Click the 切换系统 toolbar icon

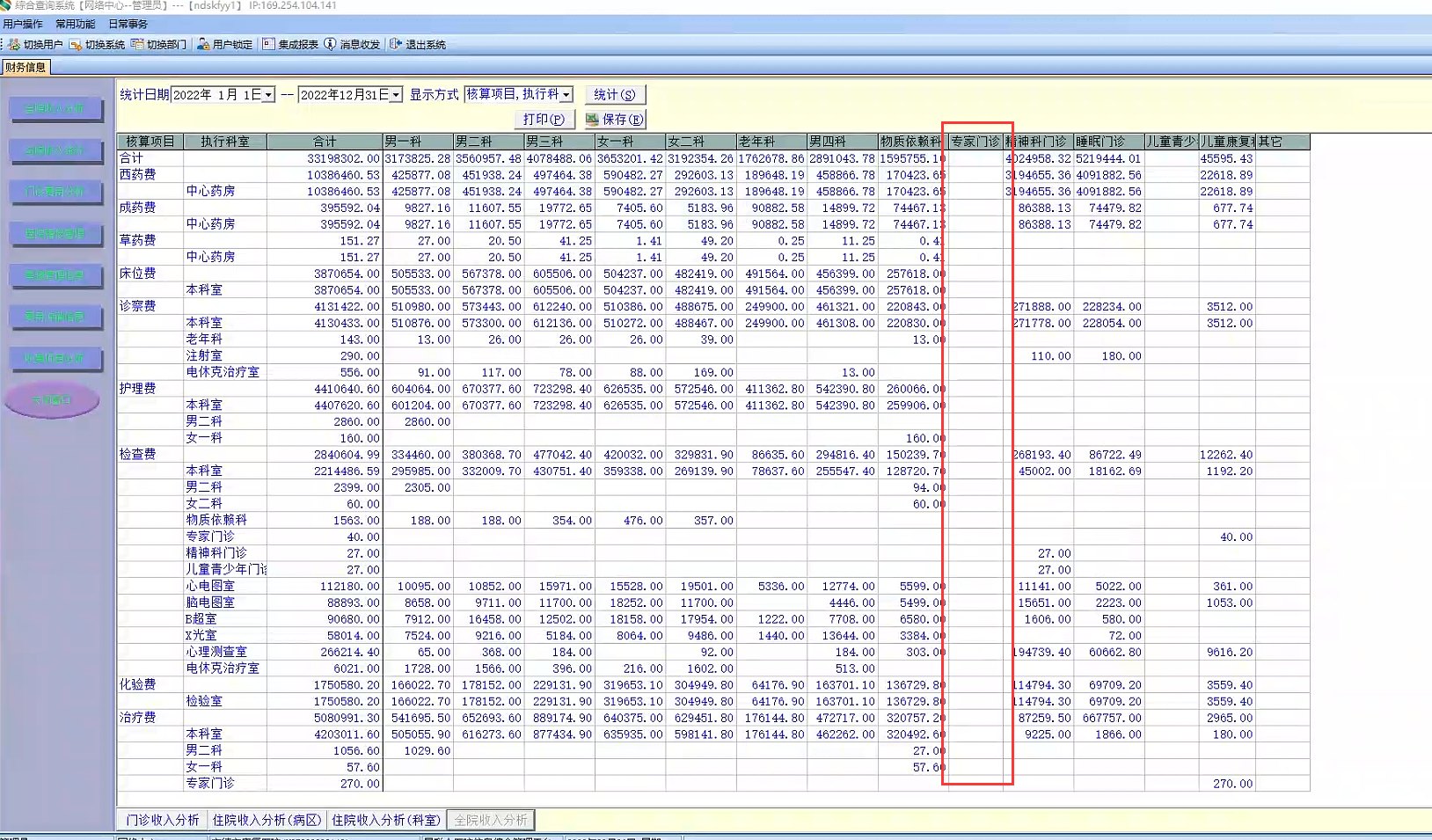(76, 44)
